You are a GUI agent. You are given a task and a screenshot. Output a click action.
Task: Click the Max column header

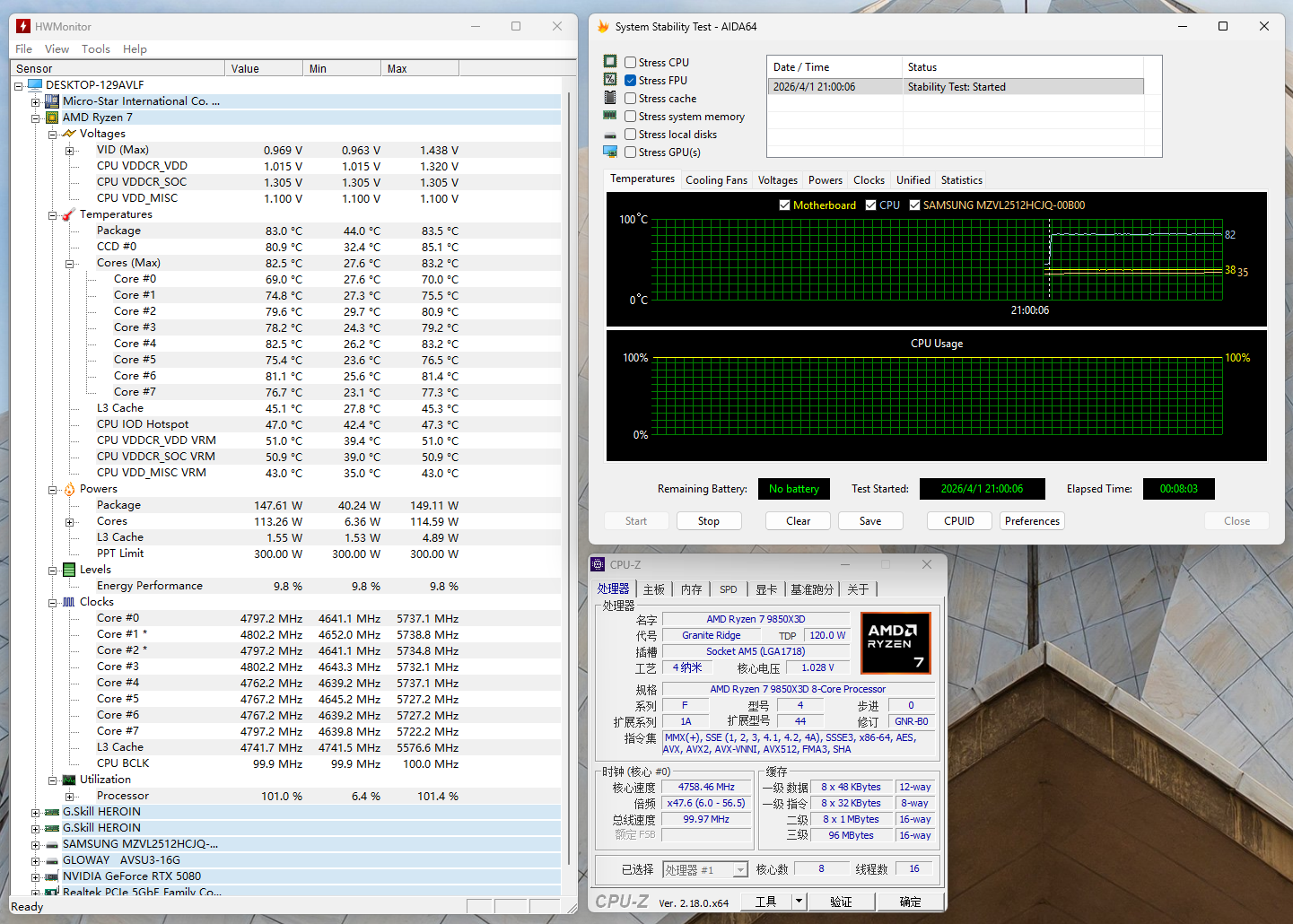tap(419, 69)
